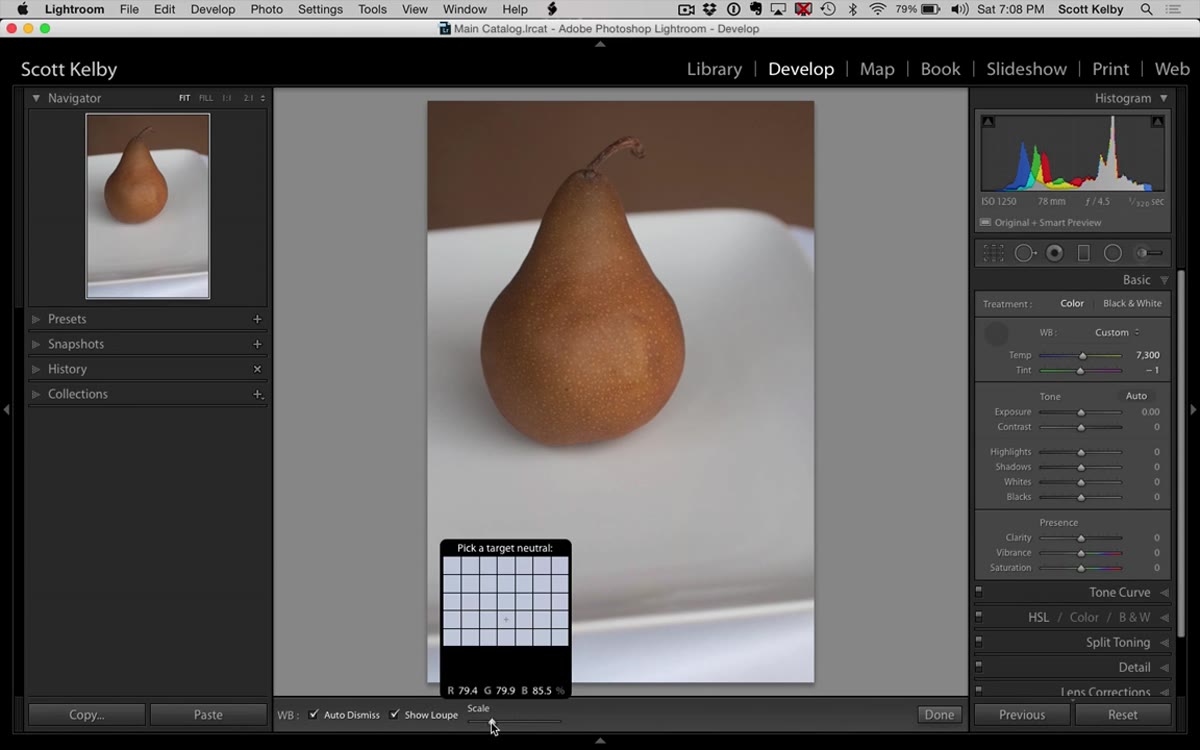Screen dimensions: 1200x750
Task: Uncheck Show Loupe option
Action: click(394, 715)
